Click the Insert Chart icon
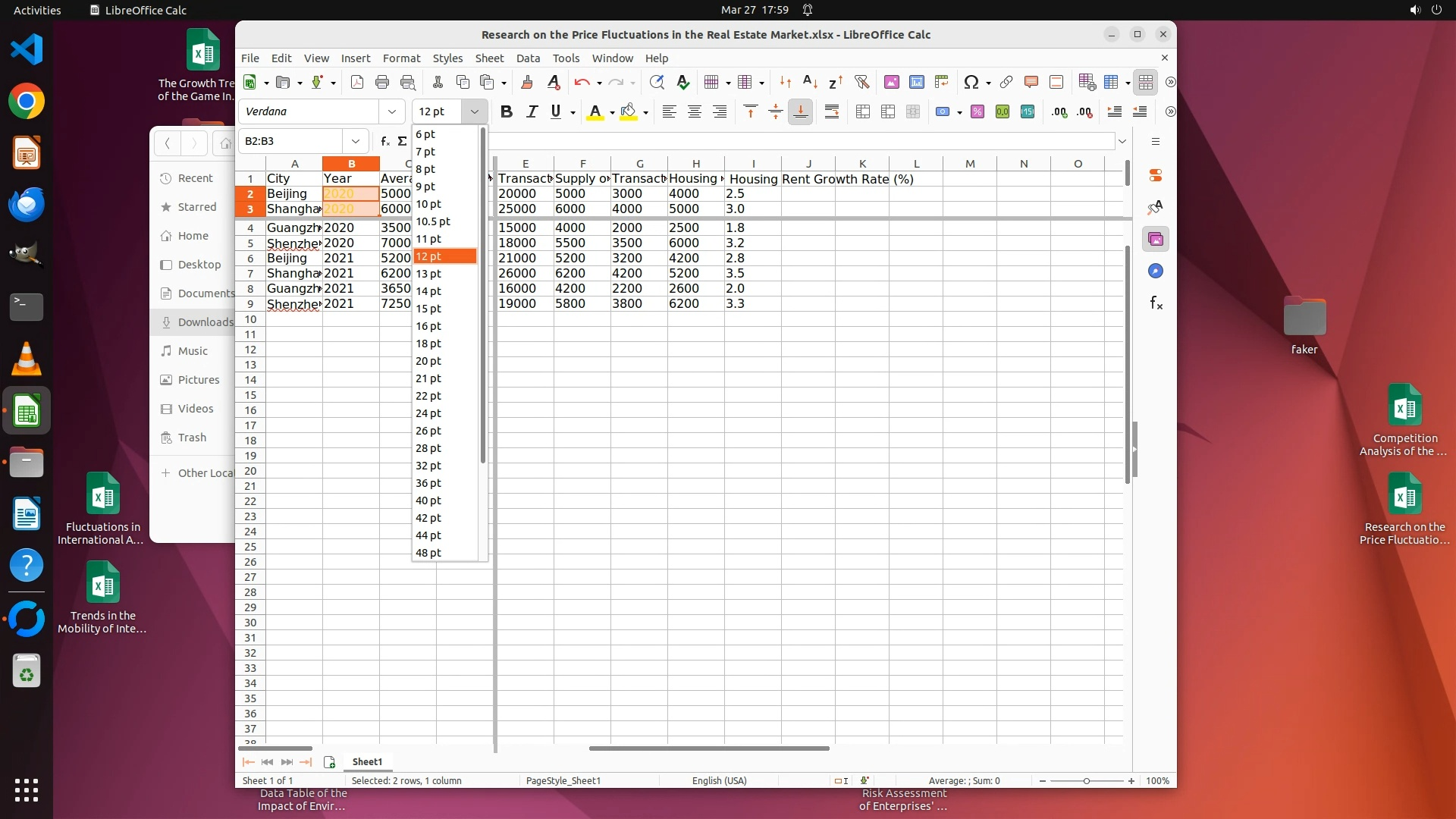 [x=917, y=82]
